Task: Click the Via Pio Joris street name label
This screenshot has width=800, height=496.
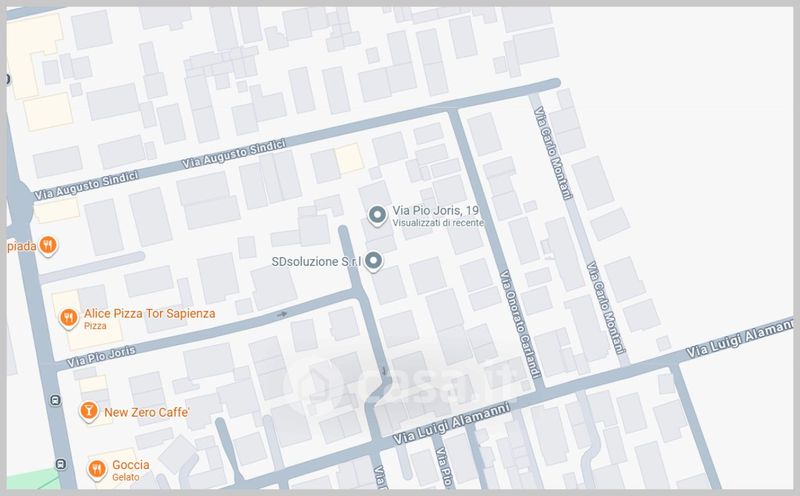Action: [x=100, y=352]
